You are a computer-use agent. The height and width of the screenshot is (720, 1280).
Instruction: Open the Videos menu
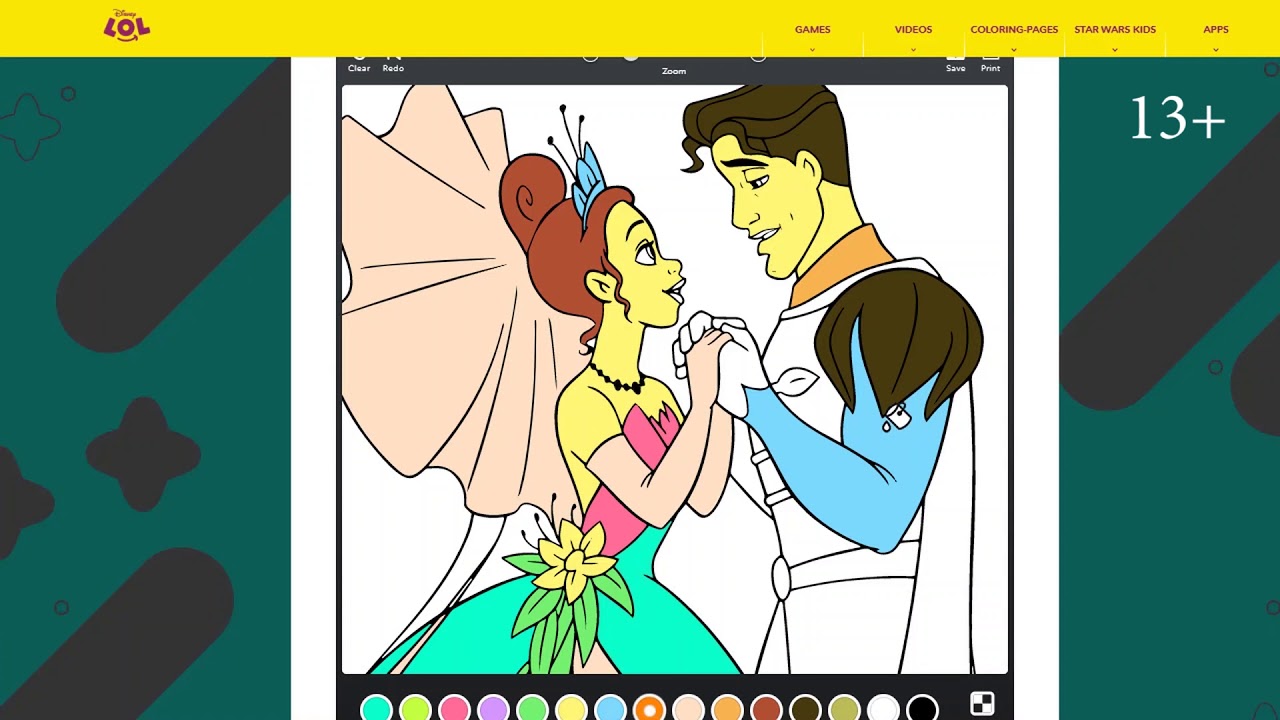[913, 29]
